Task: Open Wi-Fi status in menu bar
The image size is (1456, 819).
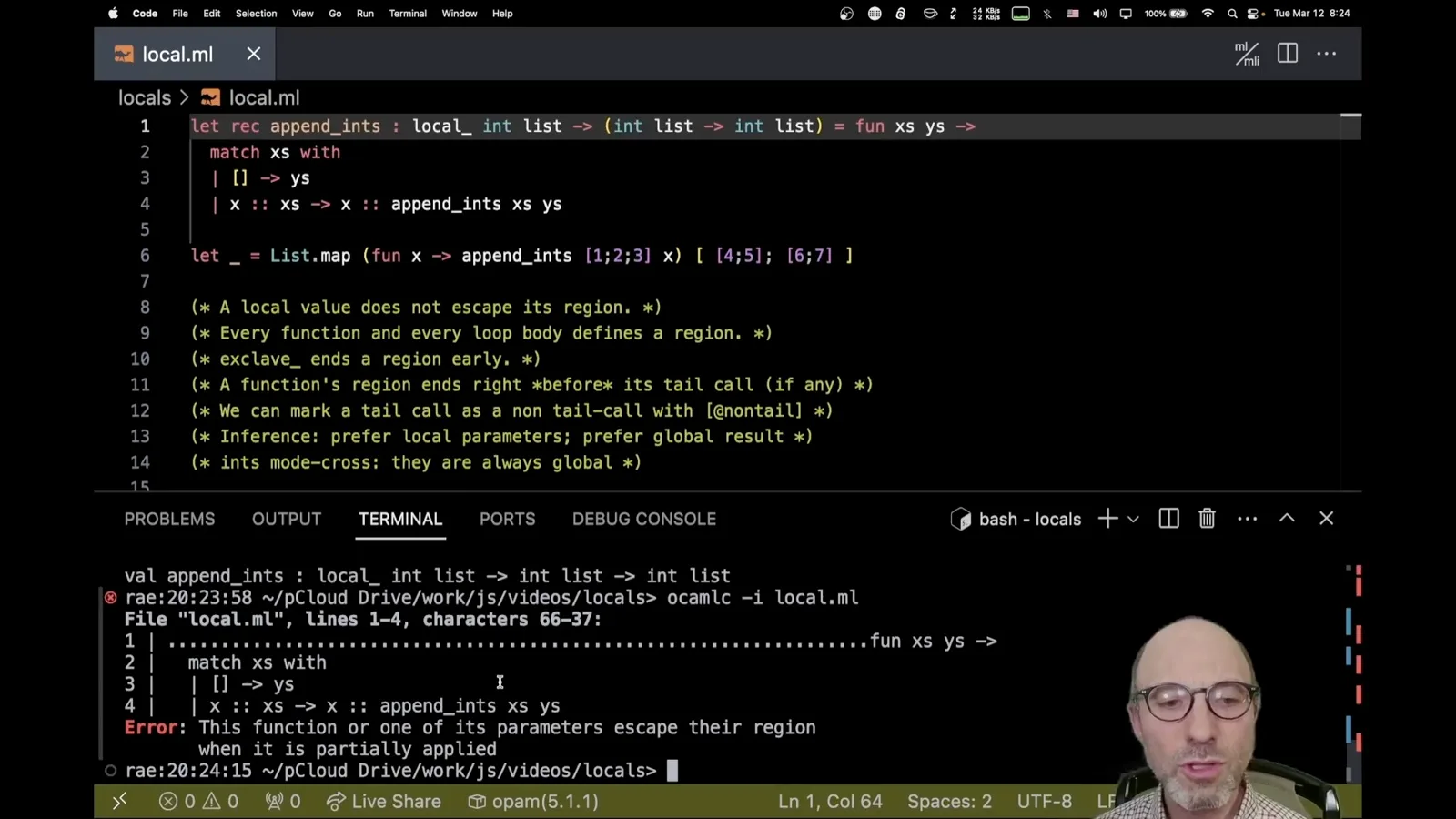Action: [1208, 14]
